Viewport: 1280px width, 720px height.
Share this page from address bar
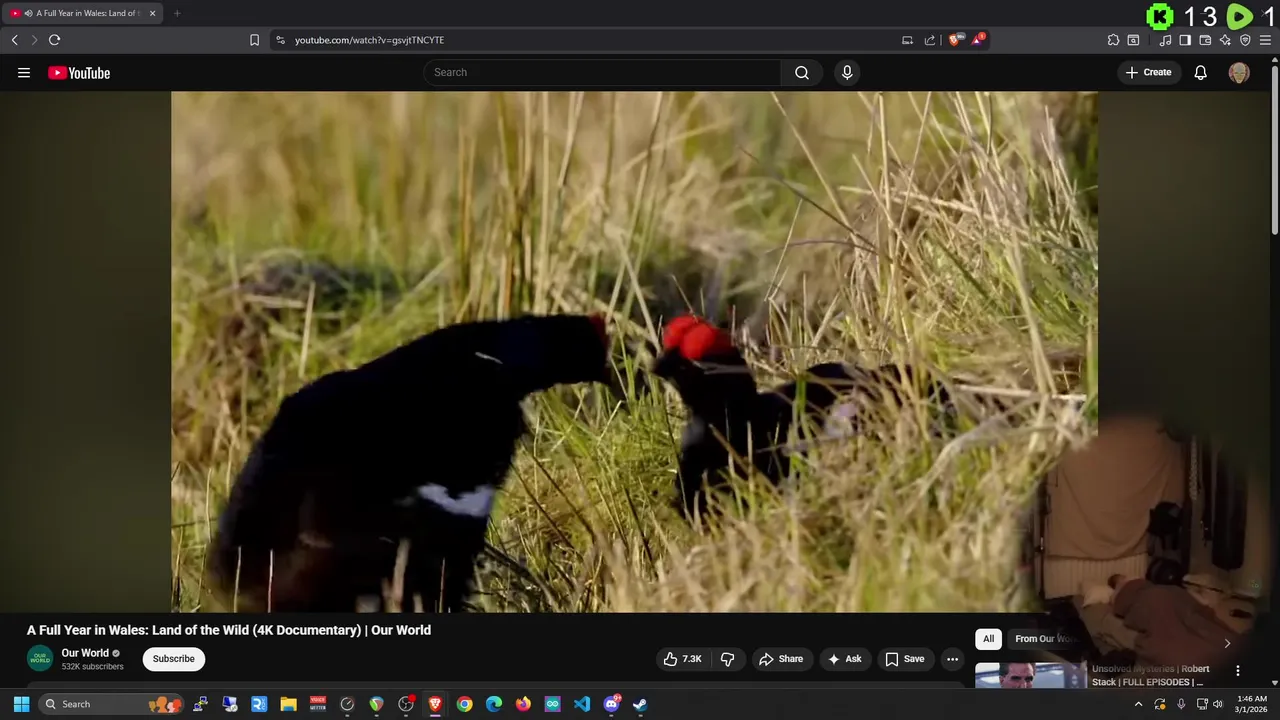tap(930, 40)
